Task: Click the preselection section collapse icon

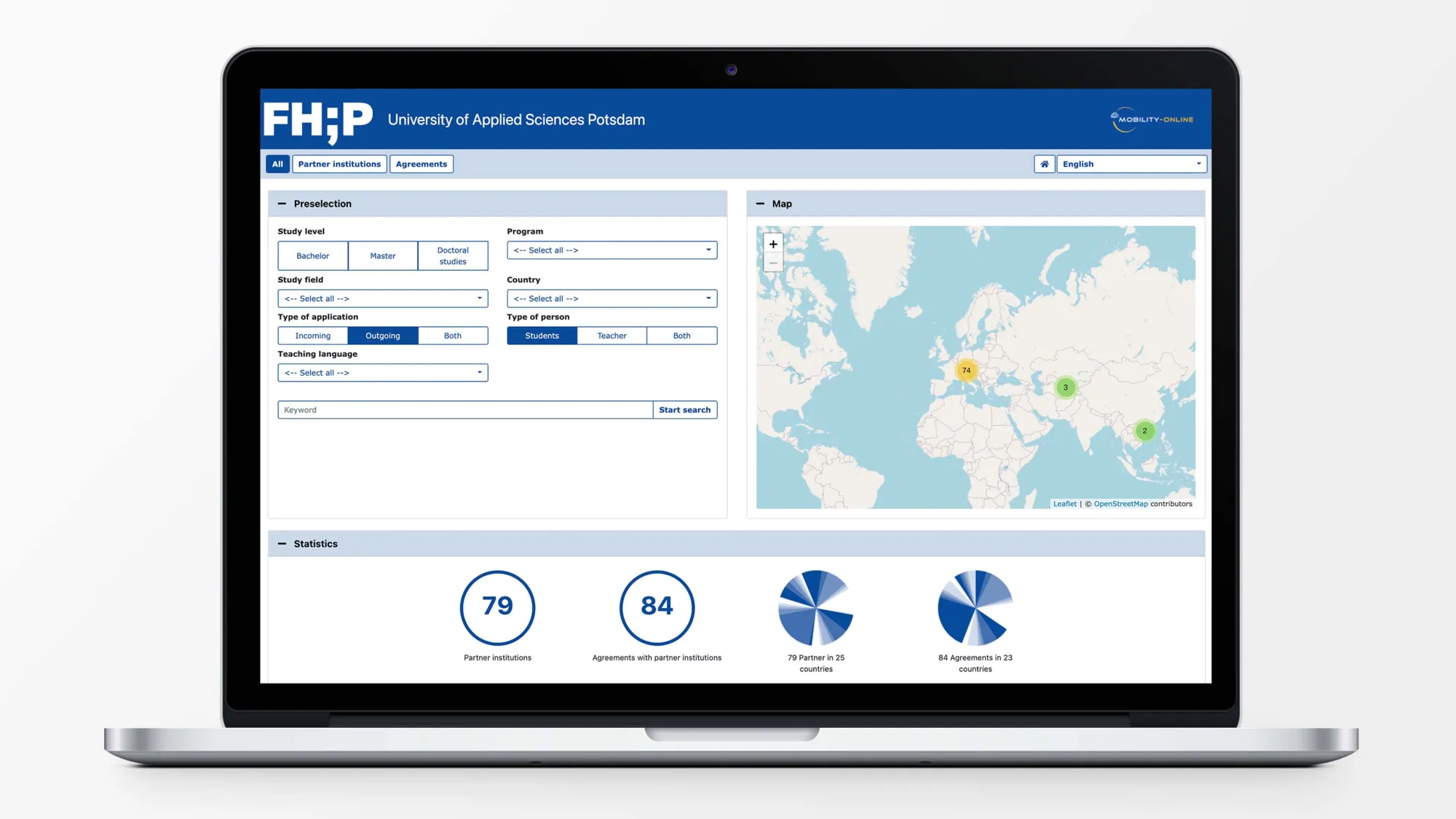Action: (282, 203)
